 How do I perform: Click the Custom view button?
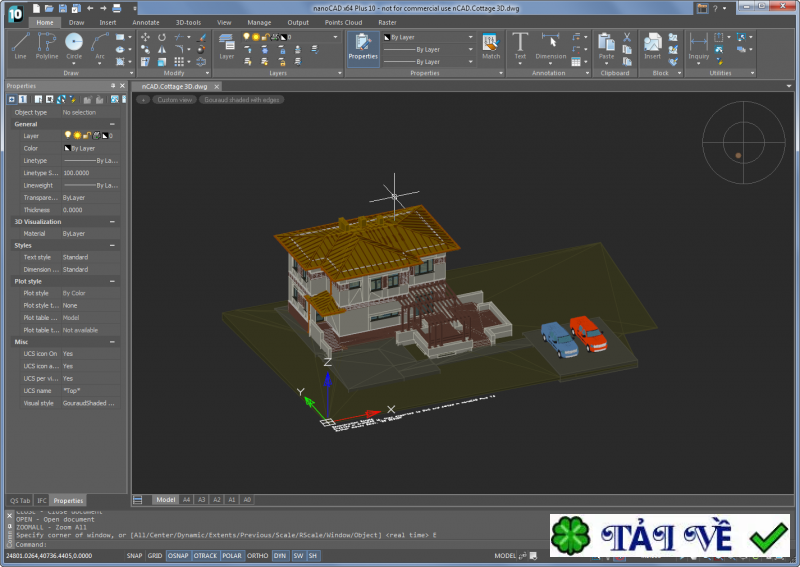174,100
